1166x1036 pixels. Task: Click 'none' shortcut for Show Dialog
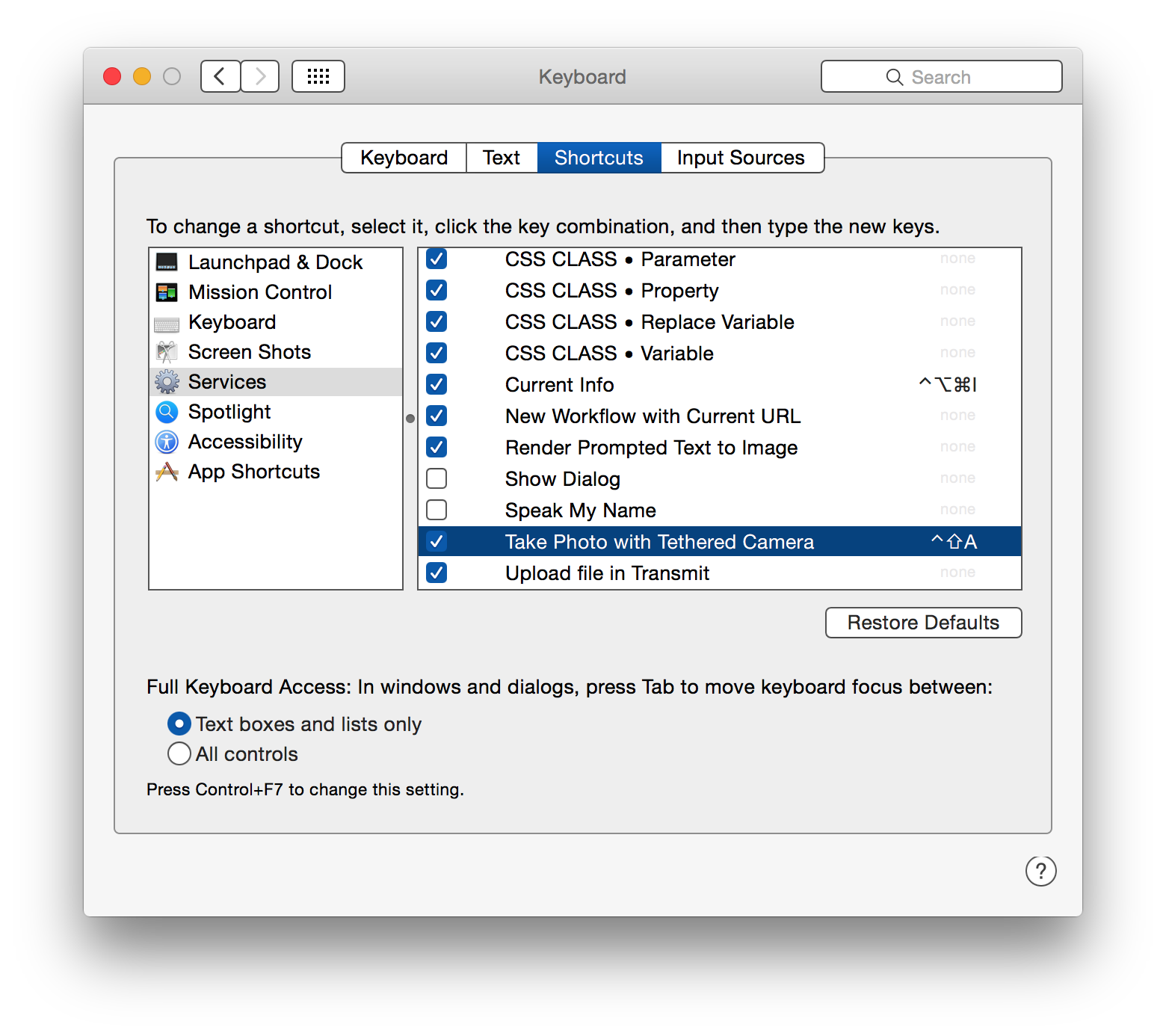[957, 478]
